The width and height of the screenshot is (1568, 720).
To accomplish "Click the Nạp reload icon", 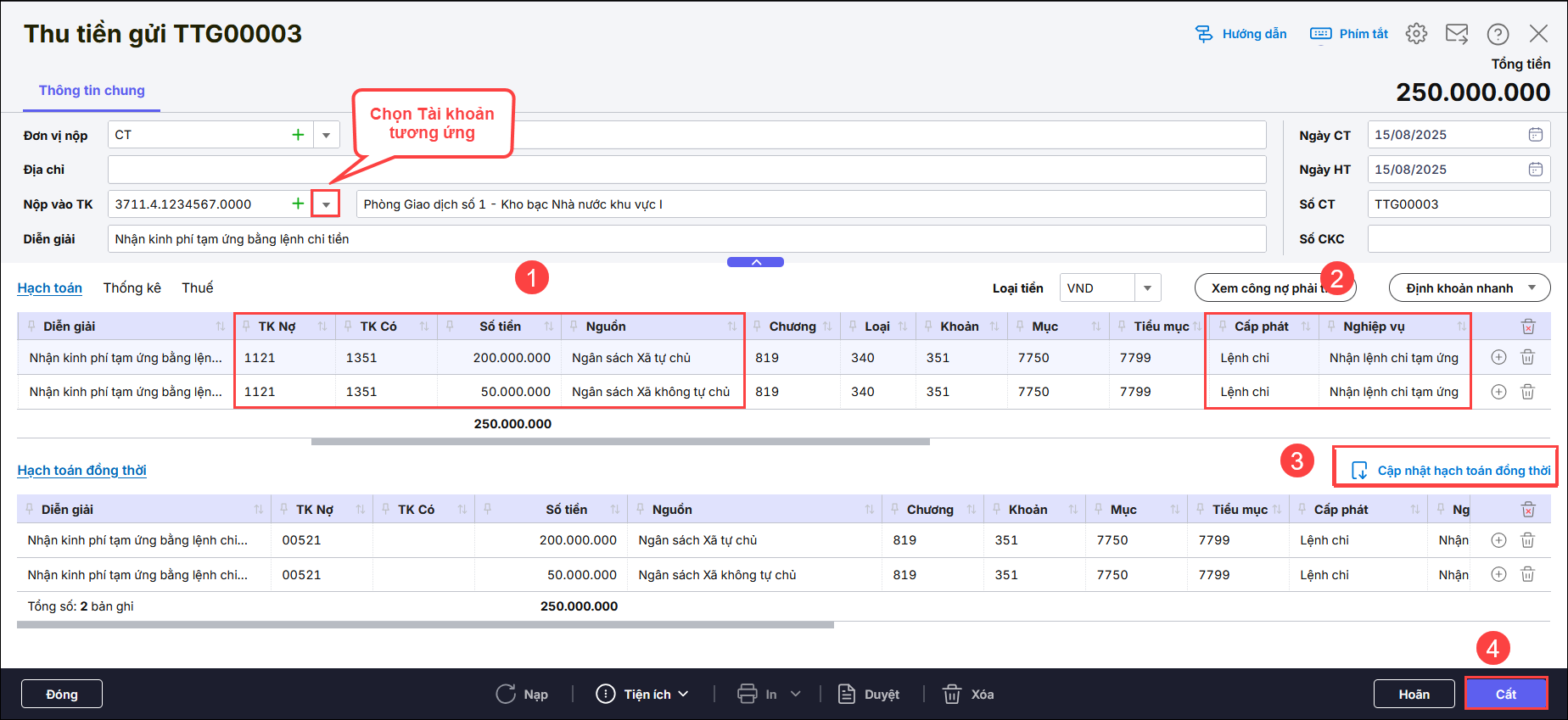I will pos(506,694).
